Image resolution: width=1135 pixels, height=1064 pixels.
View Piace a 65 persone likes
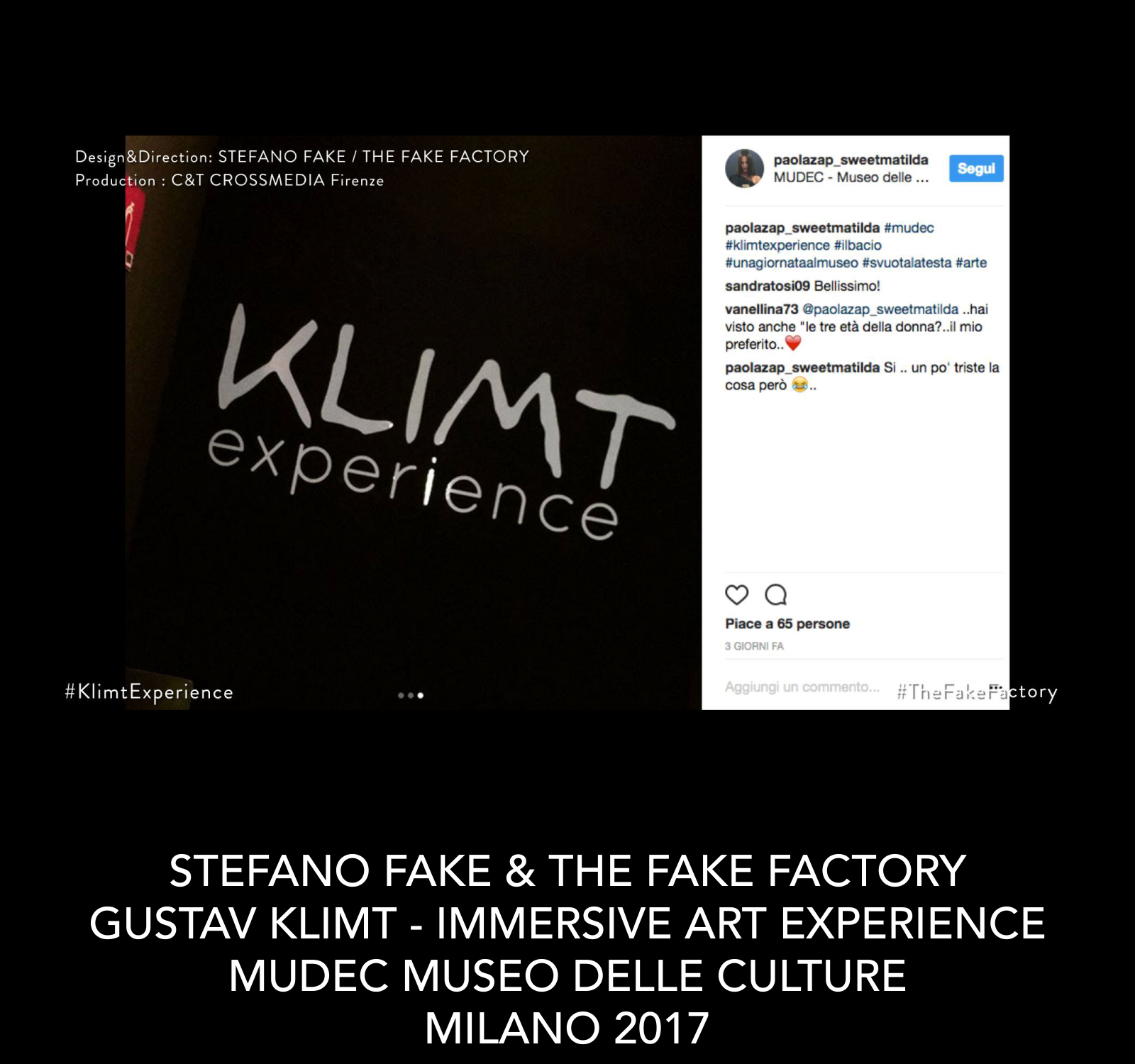click(787, 624)
